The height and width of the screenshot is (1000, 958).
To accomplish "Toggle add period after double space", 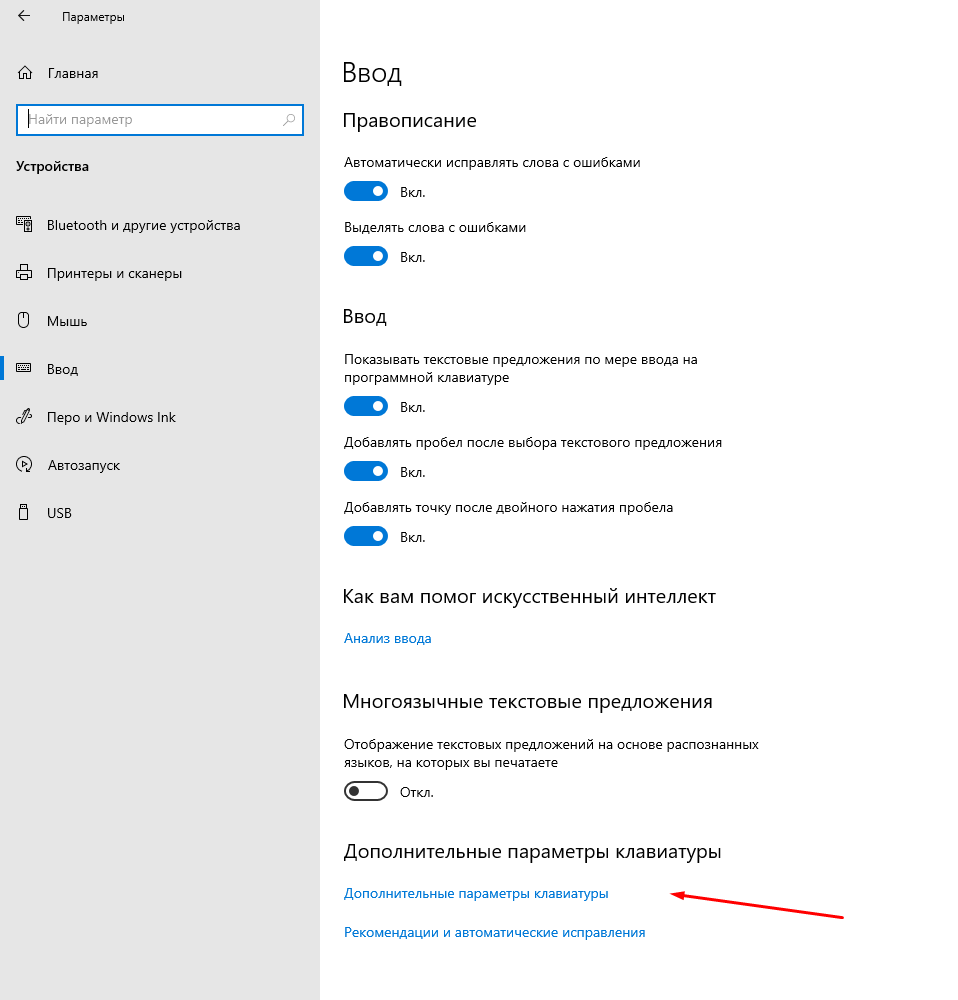I will 366,536.
